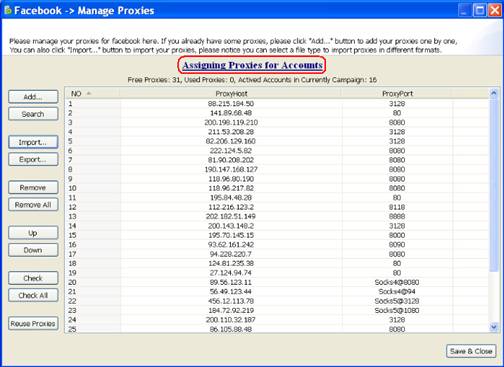The height and width of the screenshot is (367, 504).
Task: Maximize the Manage Proxies window
Action: [480, 10]
